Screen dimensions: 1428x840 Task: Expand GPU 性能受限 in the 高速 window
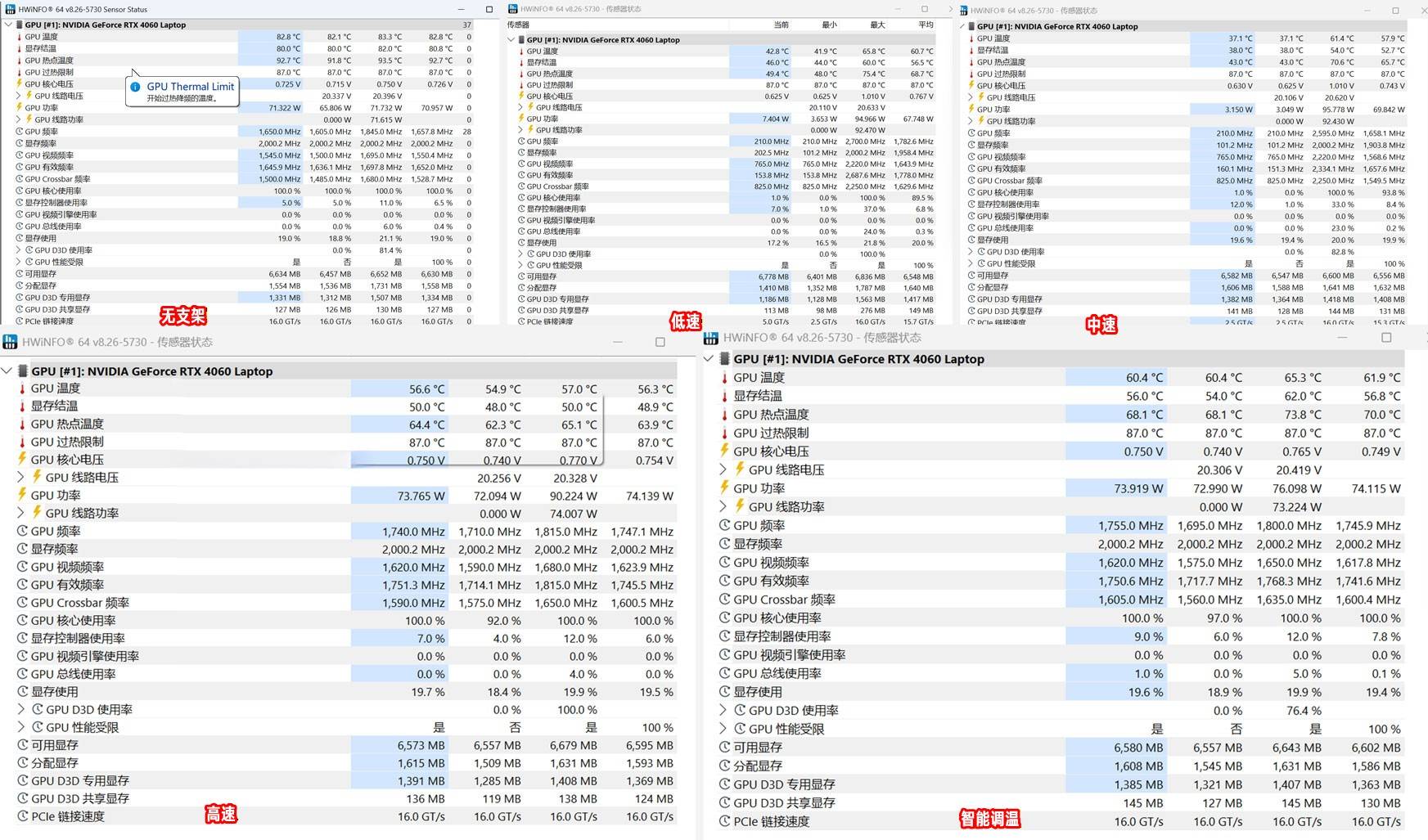point(20,727)
